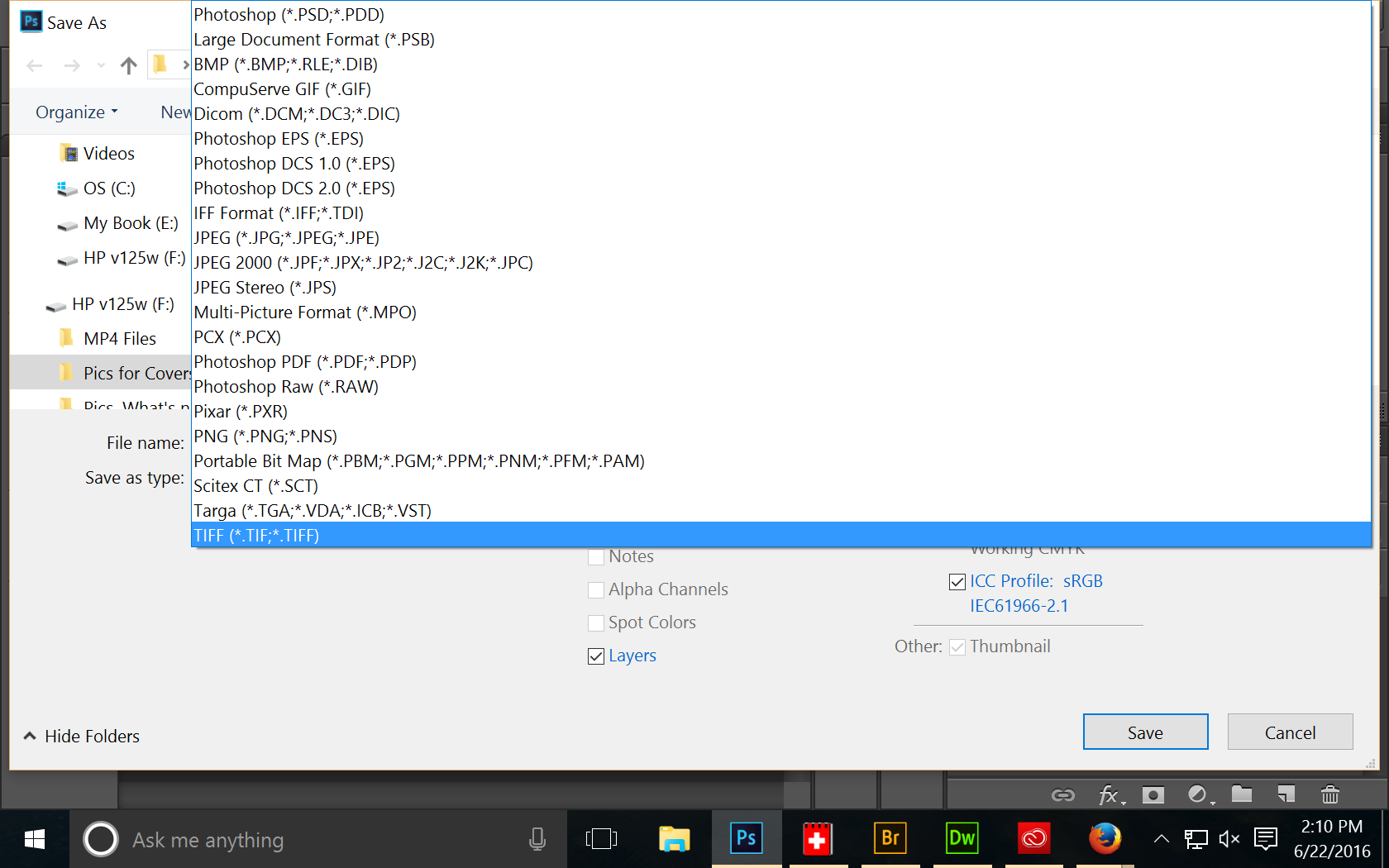This screenshot has width=1389, height=868.
Task: Select Large Document Format (*.PSB)
Action: (x=781, y=40)
